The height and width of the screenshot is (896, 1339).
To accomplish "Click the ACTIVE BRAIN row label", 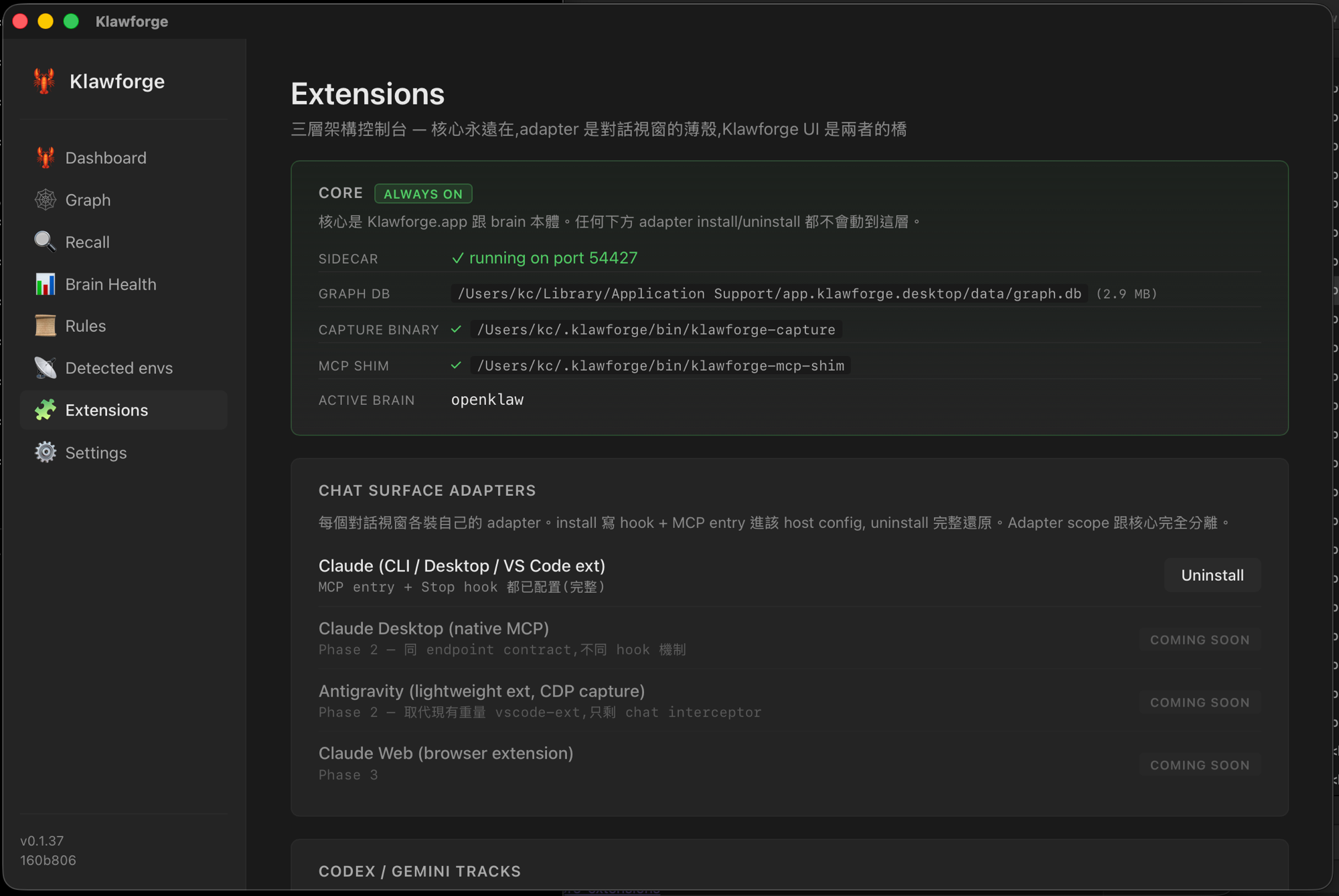I will pos(367,400).
